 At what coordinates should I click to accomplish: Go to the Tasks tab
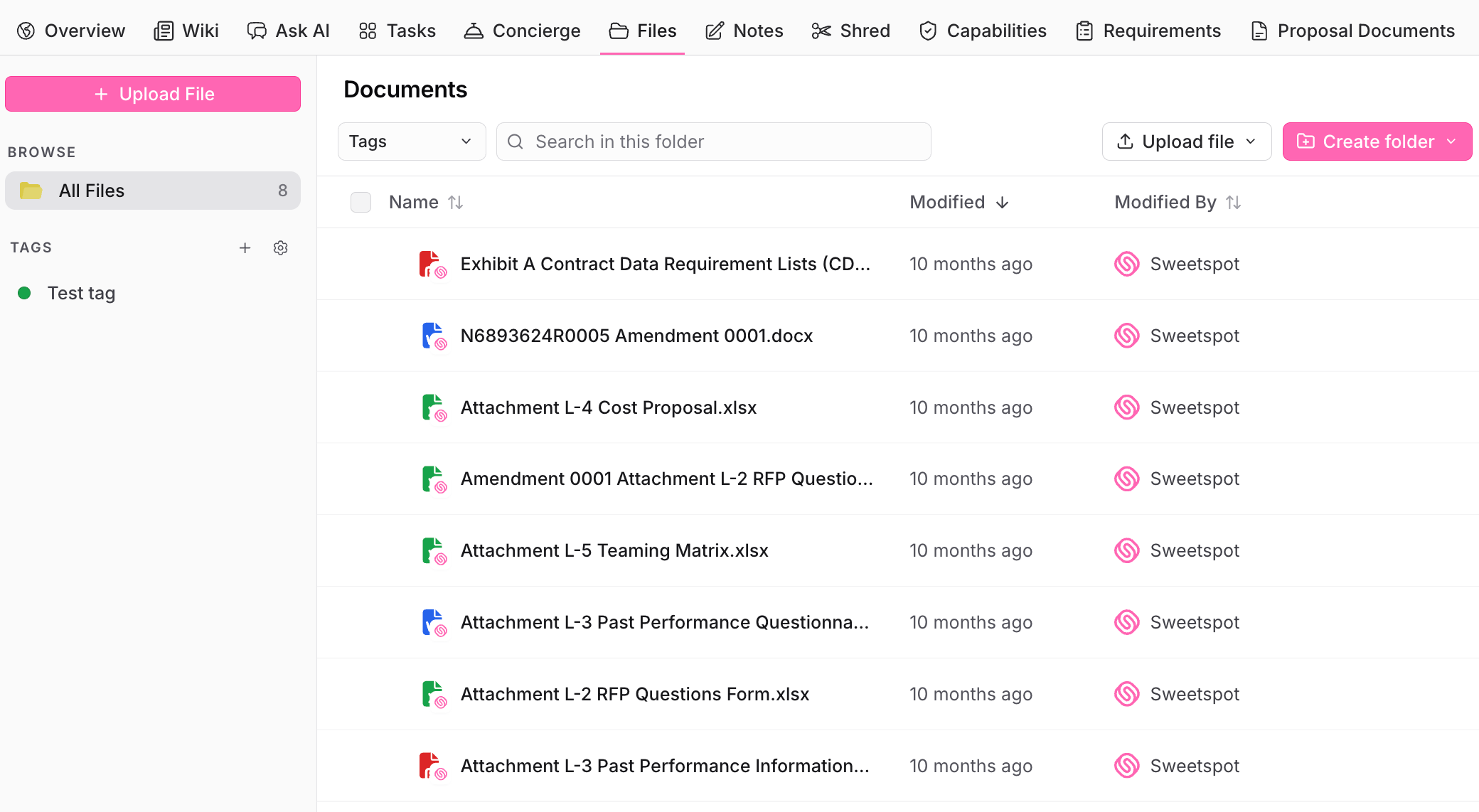click(x=397, y=31)
